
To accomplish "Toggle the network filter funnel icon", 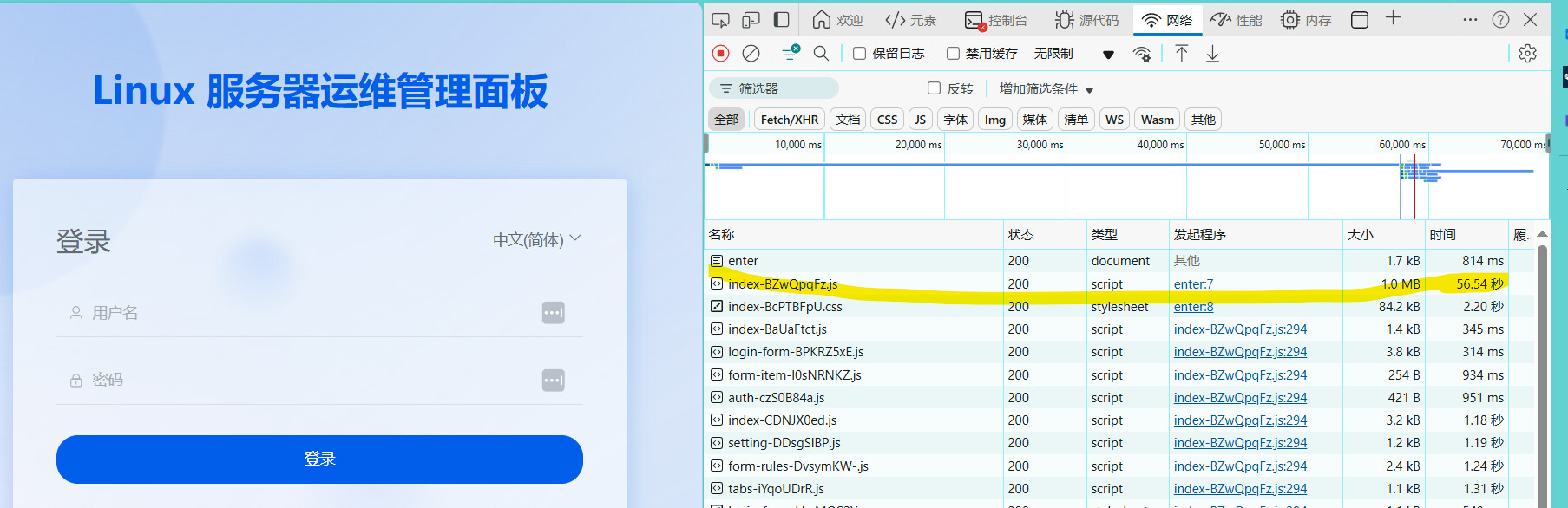I will point(791,53).
